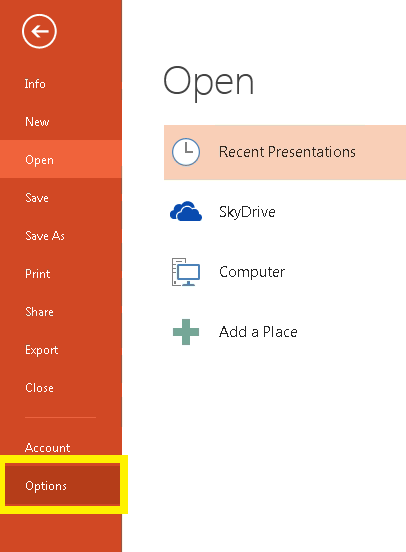Viewport: 406px width, 552px height.
Task: Select Add a Place text
Action: tap(258, 332)
